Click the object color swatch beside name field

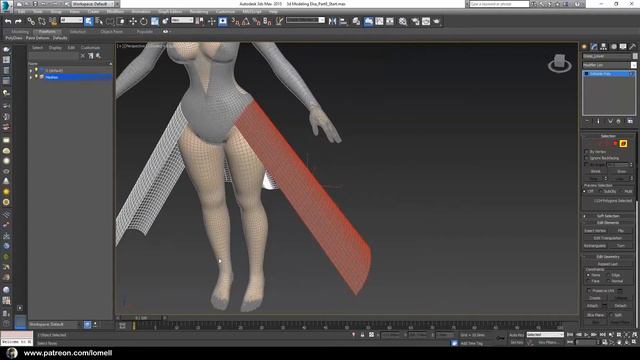[x=635, y=56]
